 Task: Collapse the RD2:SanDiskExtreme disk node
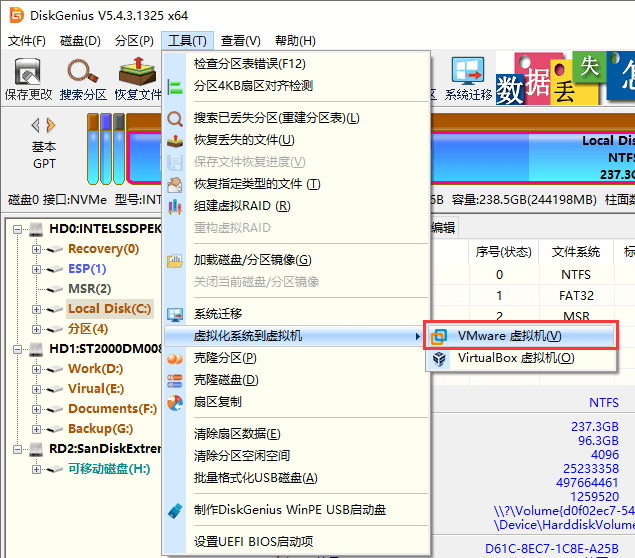tap(17, 449)
